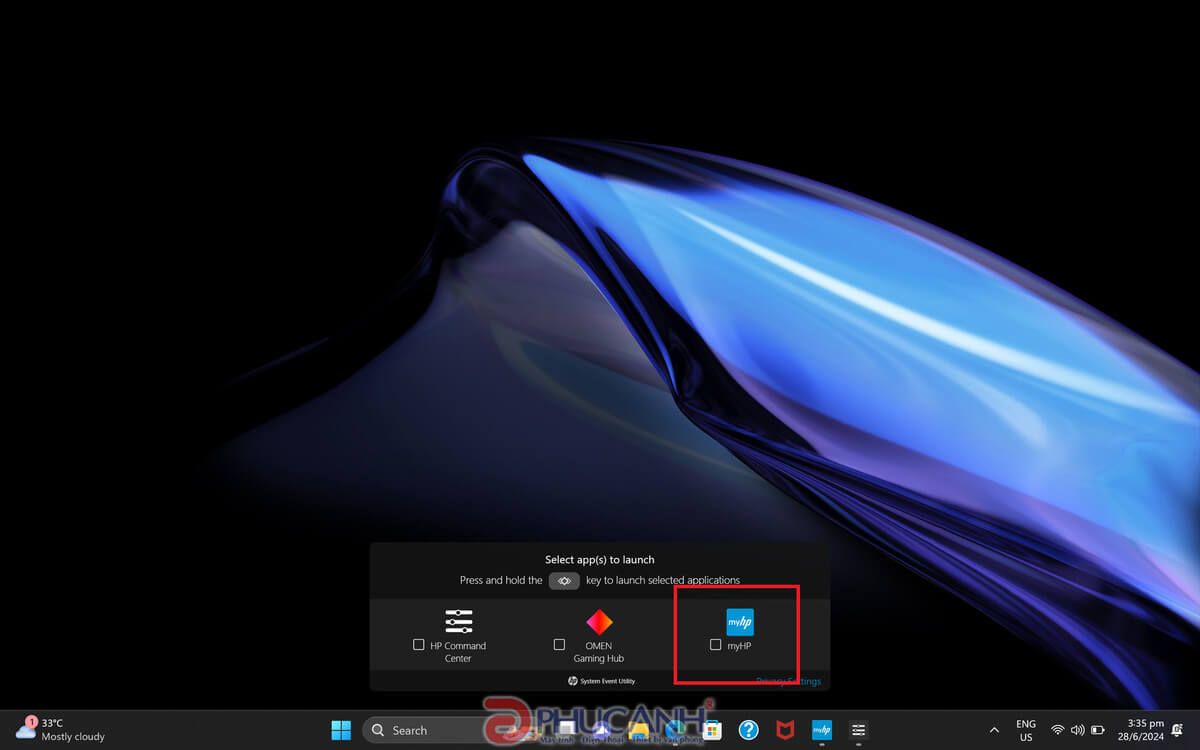1200x750 pixels.
Task: Check the OMEN Gaming Hub checkbox
Action: [x=559, y=645]
